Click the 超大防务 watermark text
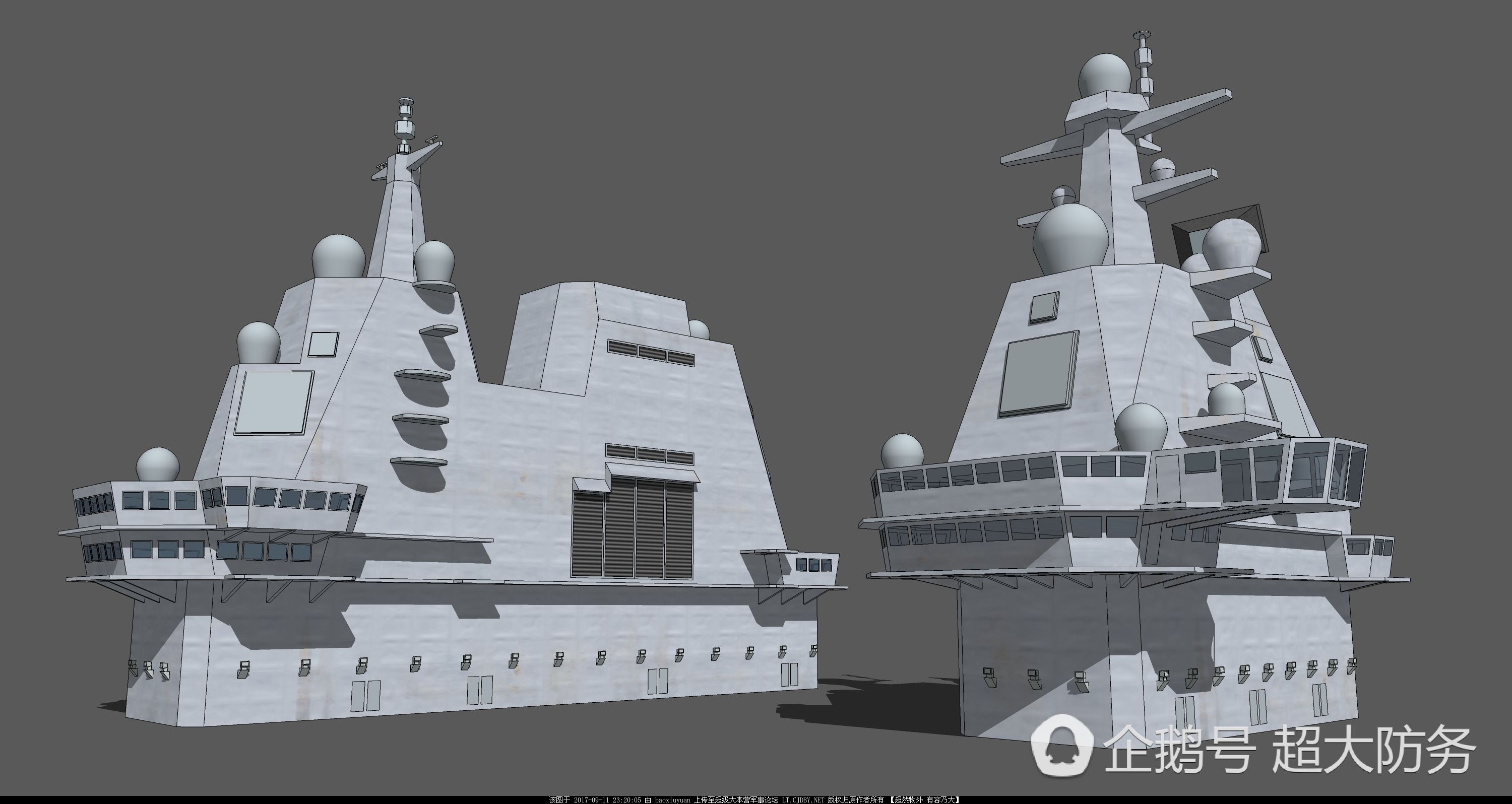The image size is (1512, 804). tap(1373, 750)
